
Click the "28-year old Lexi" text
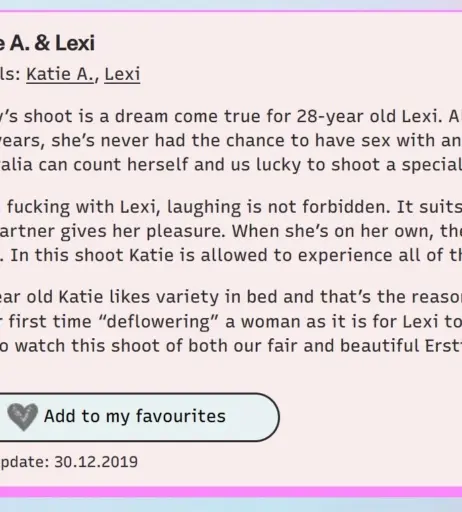pos(367,116)
